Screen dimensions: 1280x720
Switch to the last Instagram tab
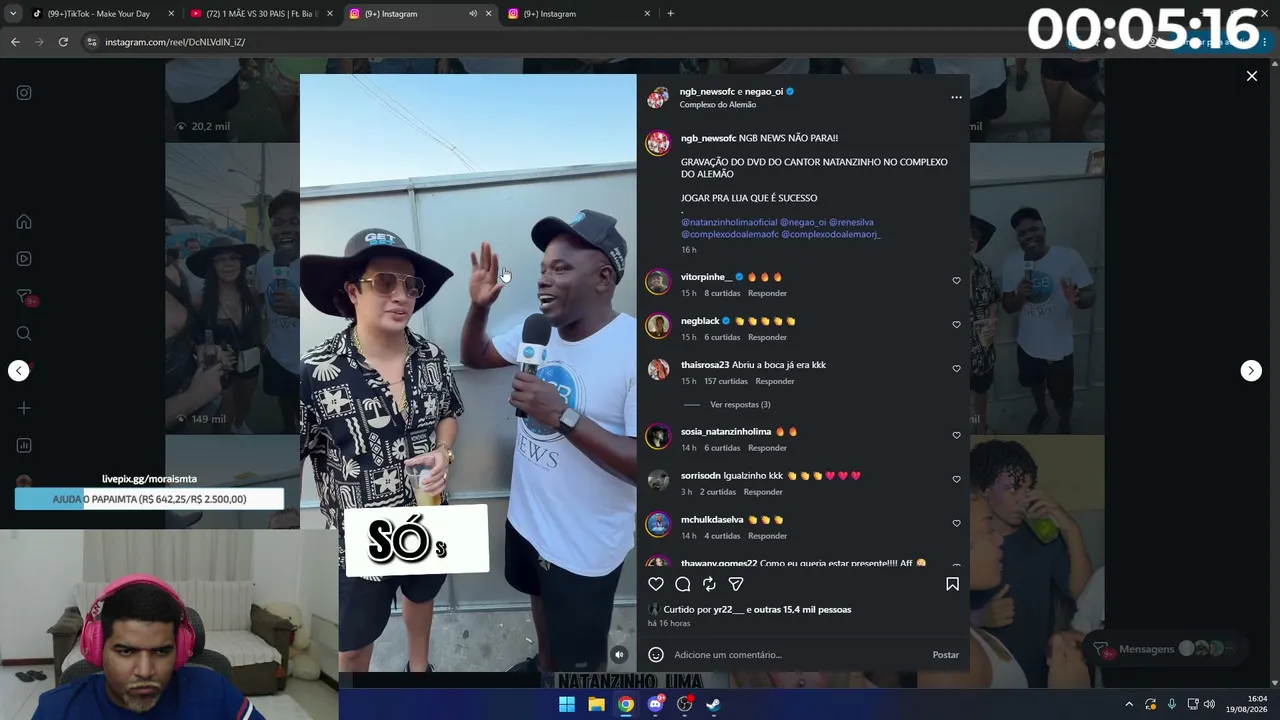coord(580,14)
